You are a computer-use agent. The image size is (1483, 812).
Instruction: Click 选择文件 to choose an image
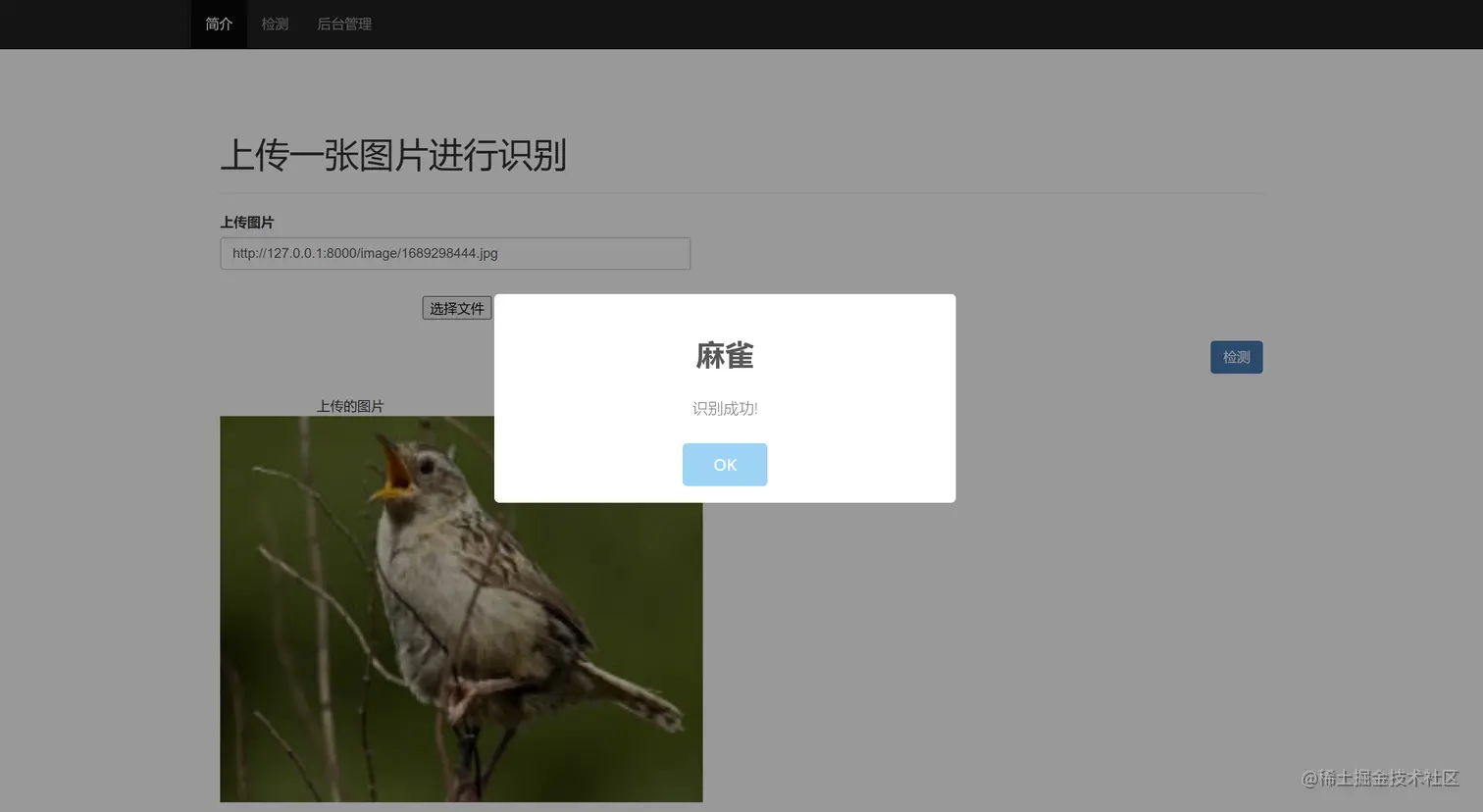point(457,308)
